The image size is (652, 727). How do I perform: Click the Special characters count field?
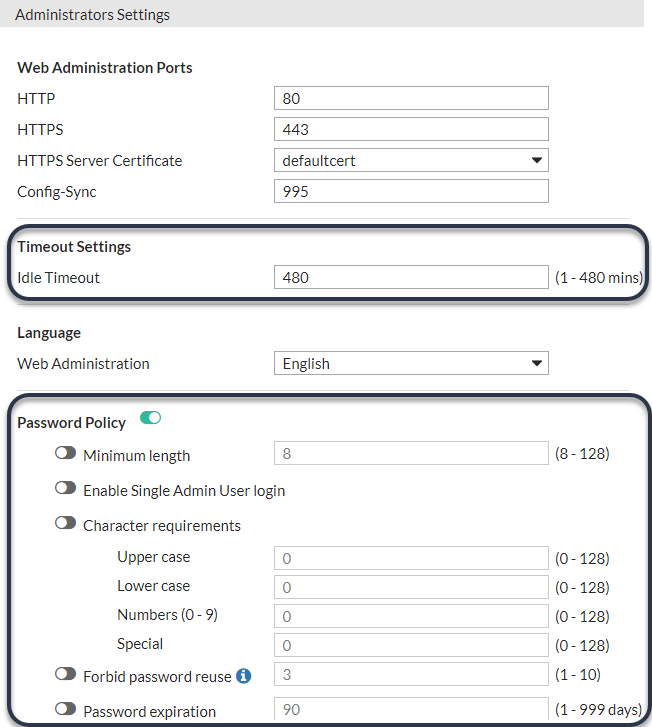[411, 645]
